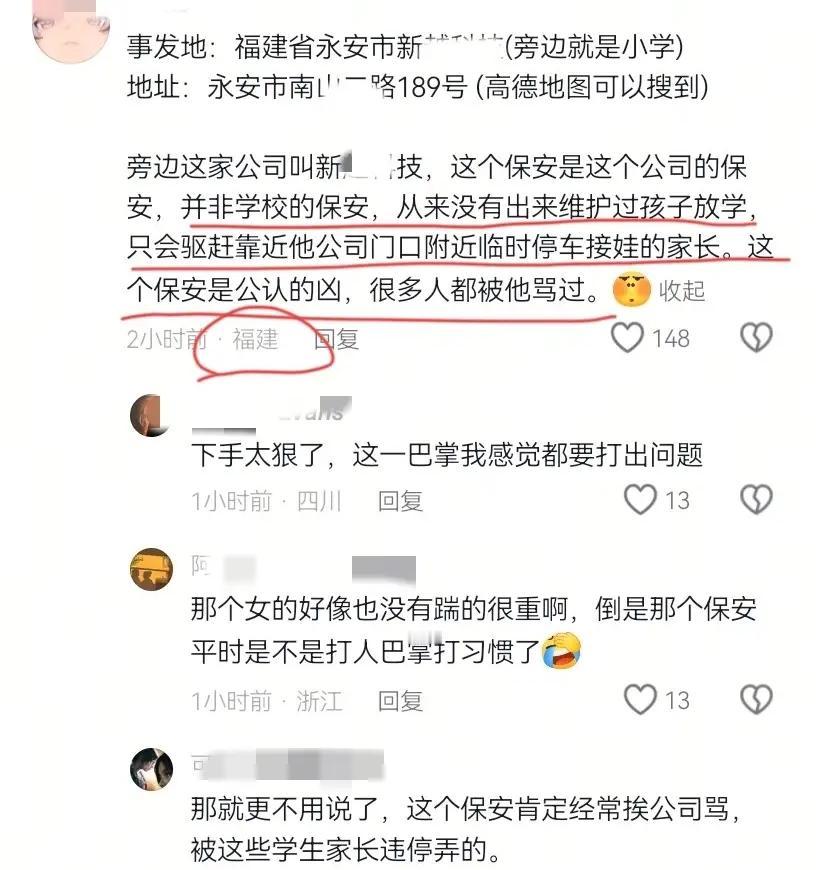Tap the crying-laughing emoji in comment
816x870 pixels.
click(x=561, y=650)
